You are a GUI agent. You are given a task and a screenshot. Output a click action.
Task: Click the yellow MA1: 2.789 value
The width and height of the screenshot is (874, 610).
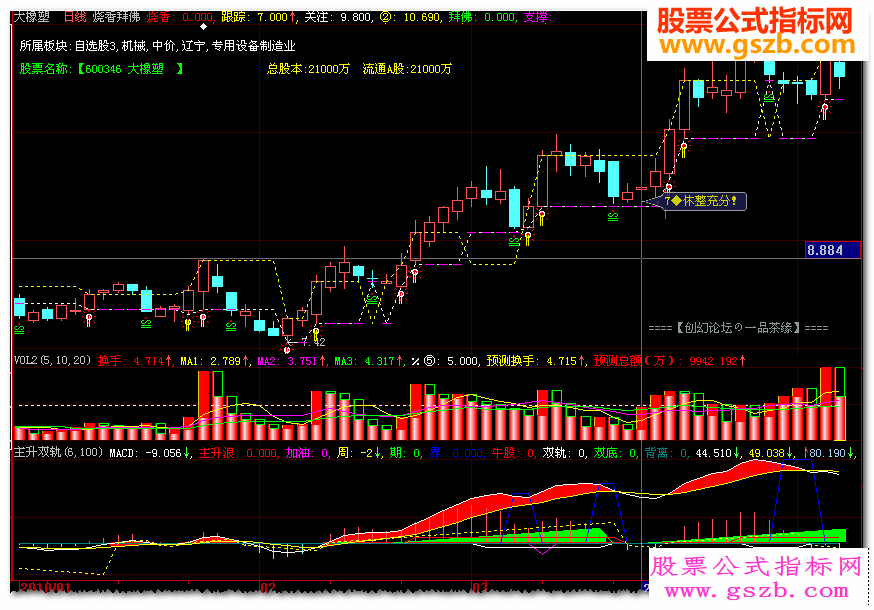(x=215, y=361)
